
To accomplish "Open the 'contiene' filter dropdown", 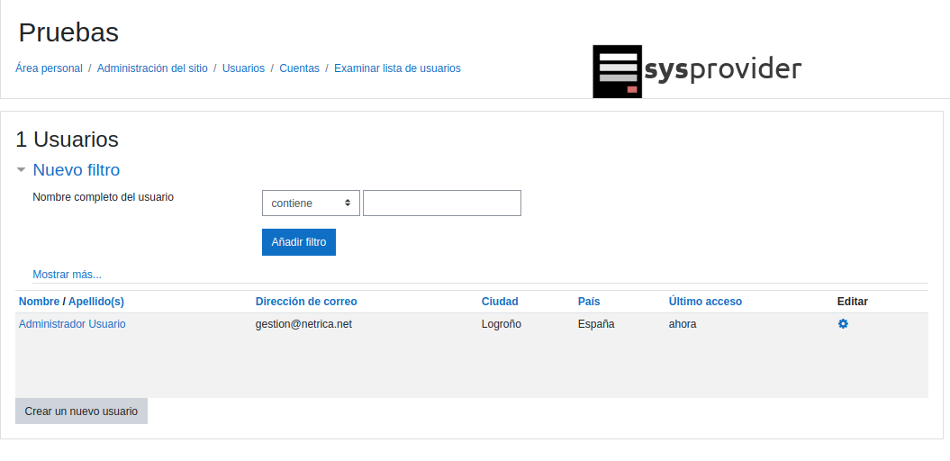I will click(311, 203).
